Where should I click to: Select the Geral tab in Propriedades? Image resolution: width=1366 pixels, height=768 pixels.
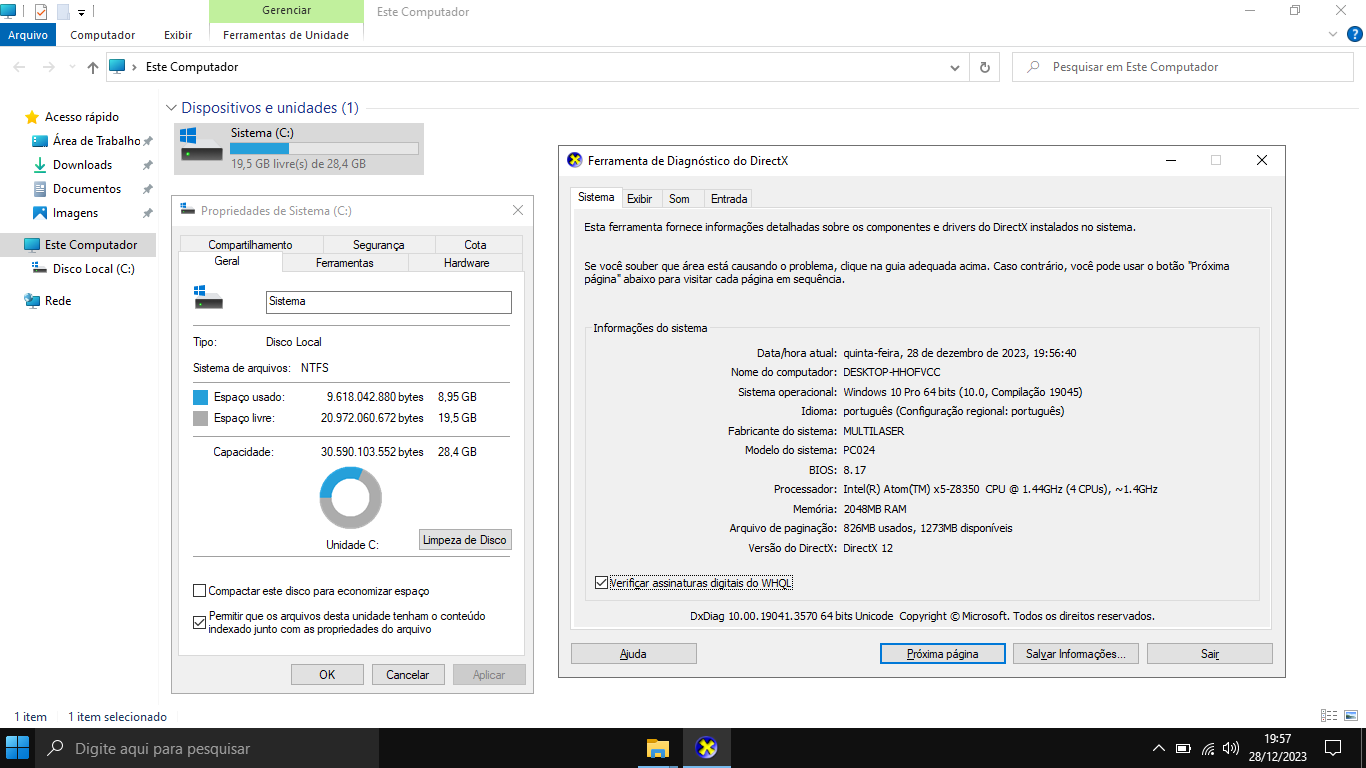[x=227, y=261]
